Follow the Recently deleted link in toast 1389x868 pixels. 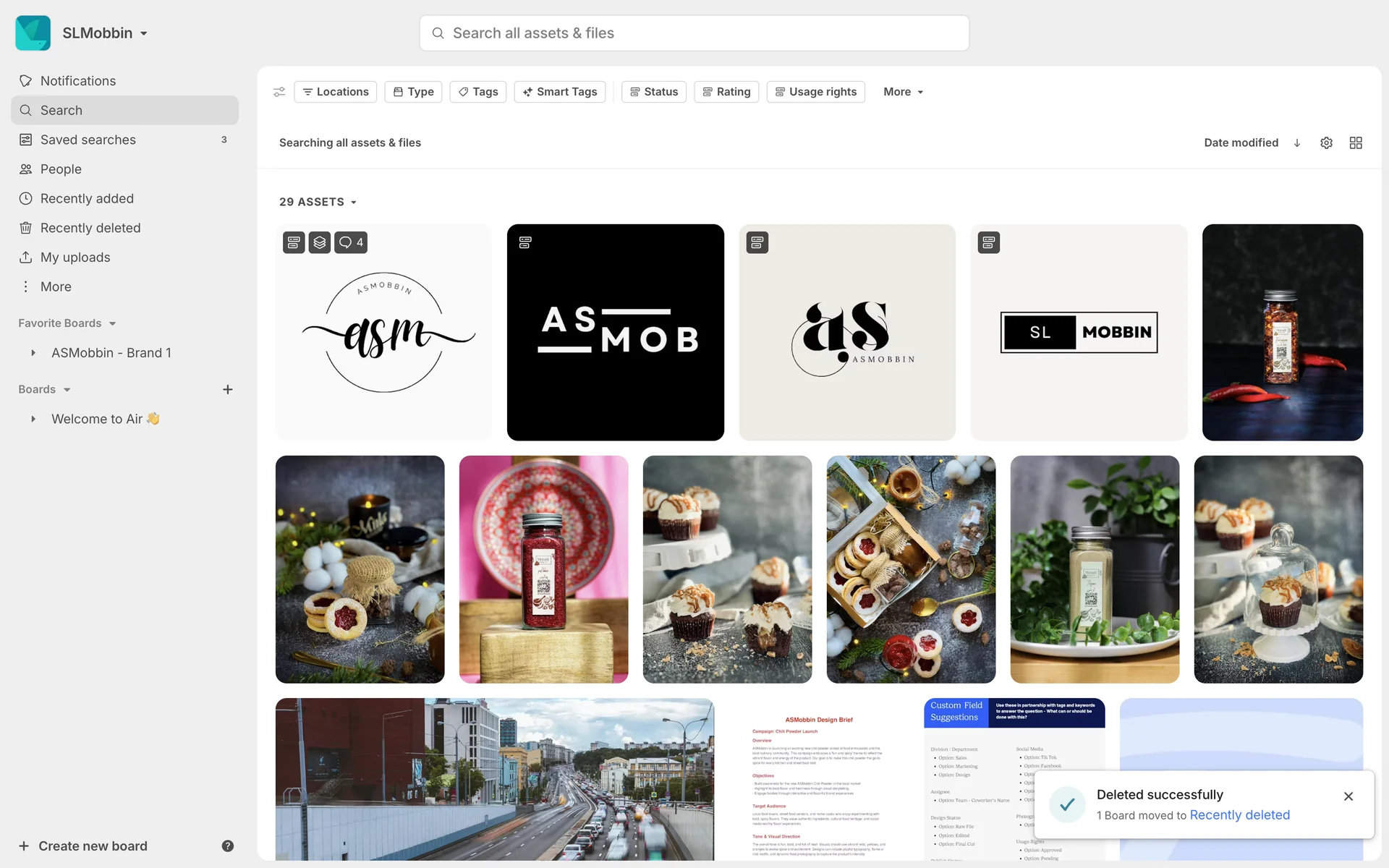(1240, 815)
